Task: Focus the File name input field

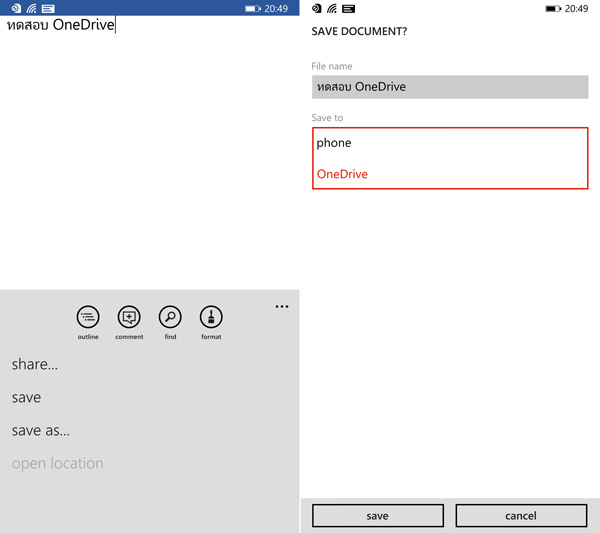Action: click(450, 87)
